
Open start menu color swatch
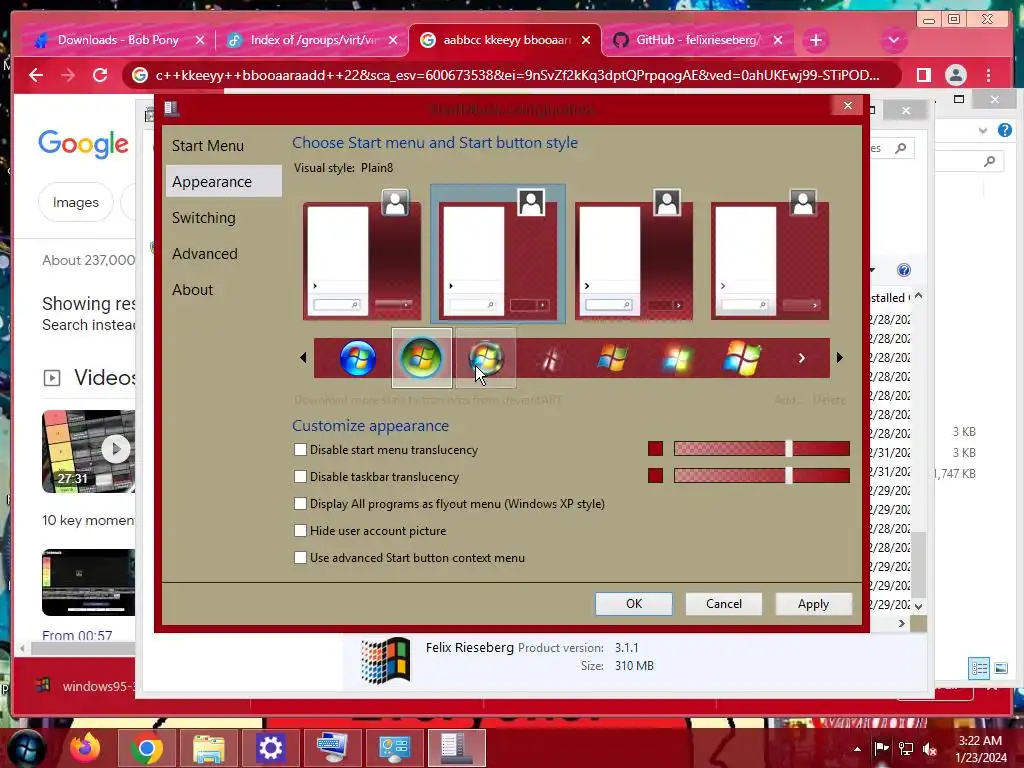click(x=655, y=449)
